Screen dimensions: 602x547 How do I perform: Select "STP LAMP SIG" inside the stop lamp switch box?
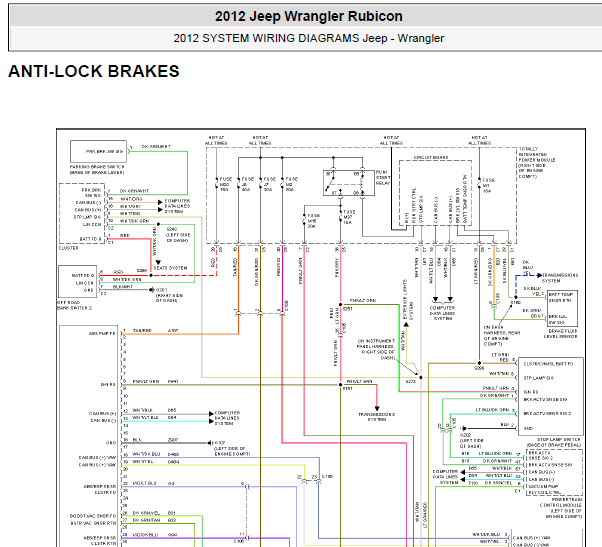539,378
